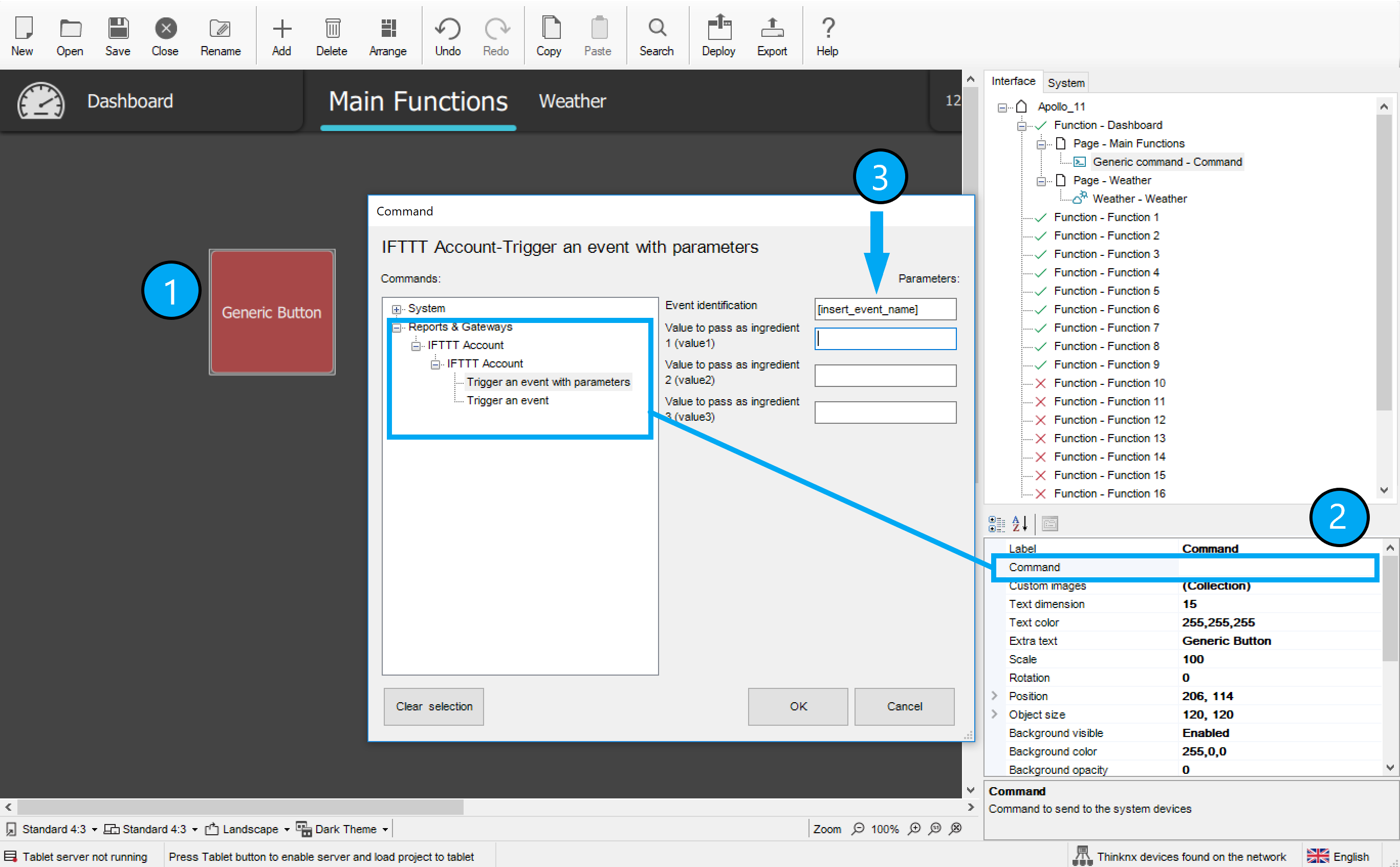The height and width of the screenshot is (867, 1400).
Task: Click the alphabetical sort properties icon
Action: point(1019,524)
